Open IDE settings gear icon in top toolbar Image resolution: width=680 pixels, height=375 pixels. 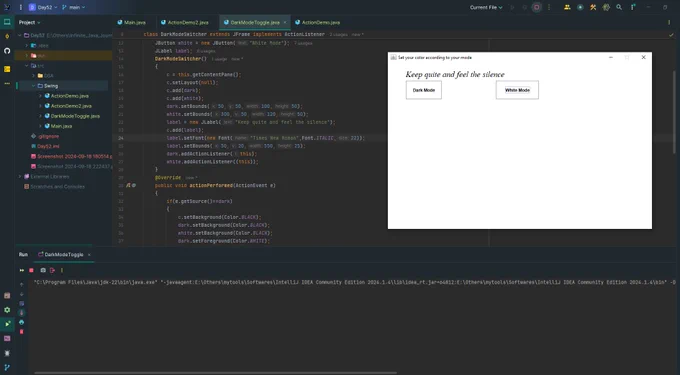point(606,7)
